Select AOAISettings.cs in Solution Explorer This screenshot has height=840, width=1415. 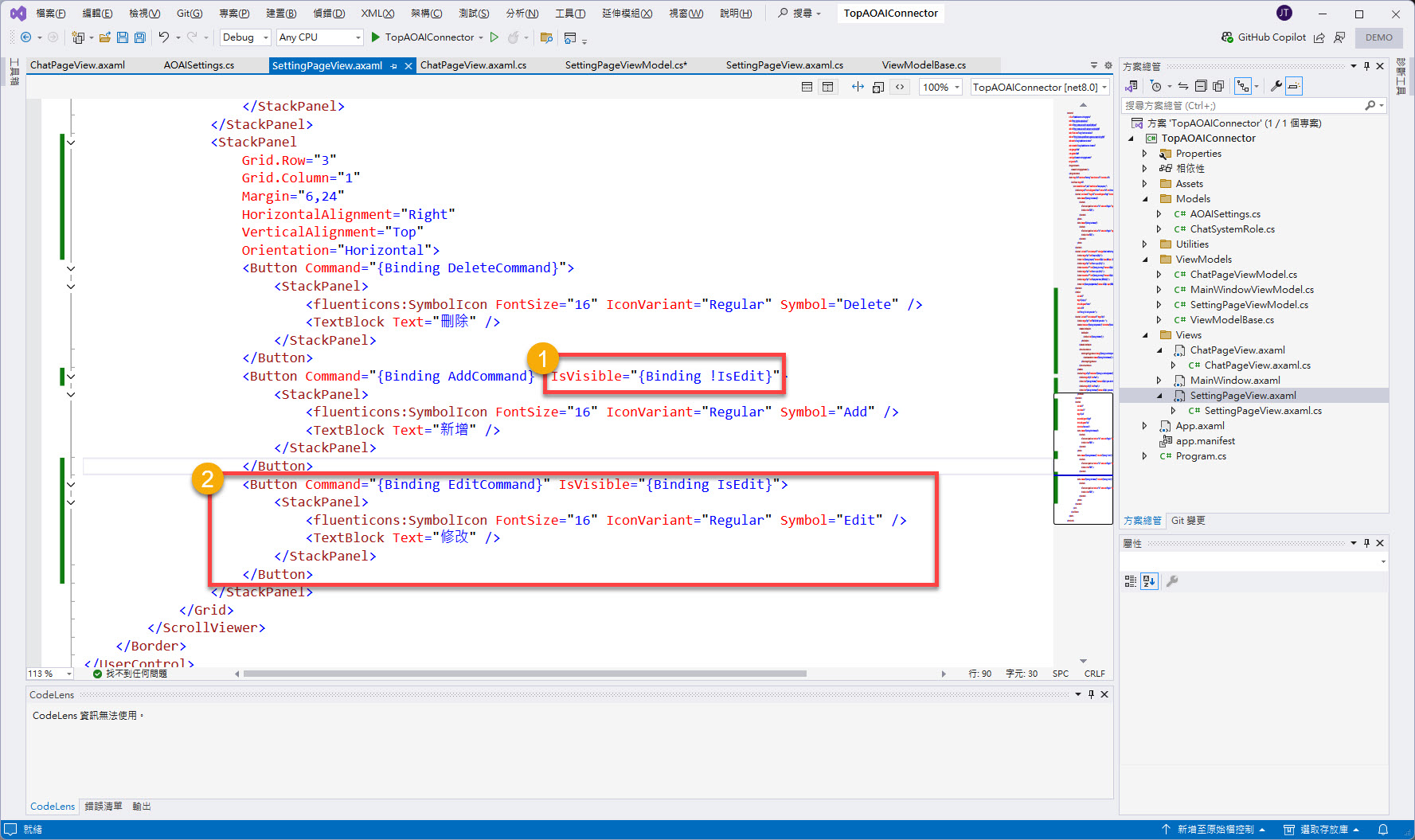point(1225,214)
